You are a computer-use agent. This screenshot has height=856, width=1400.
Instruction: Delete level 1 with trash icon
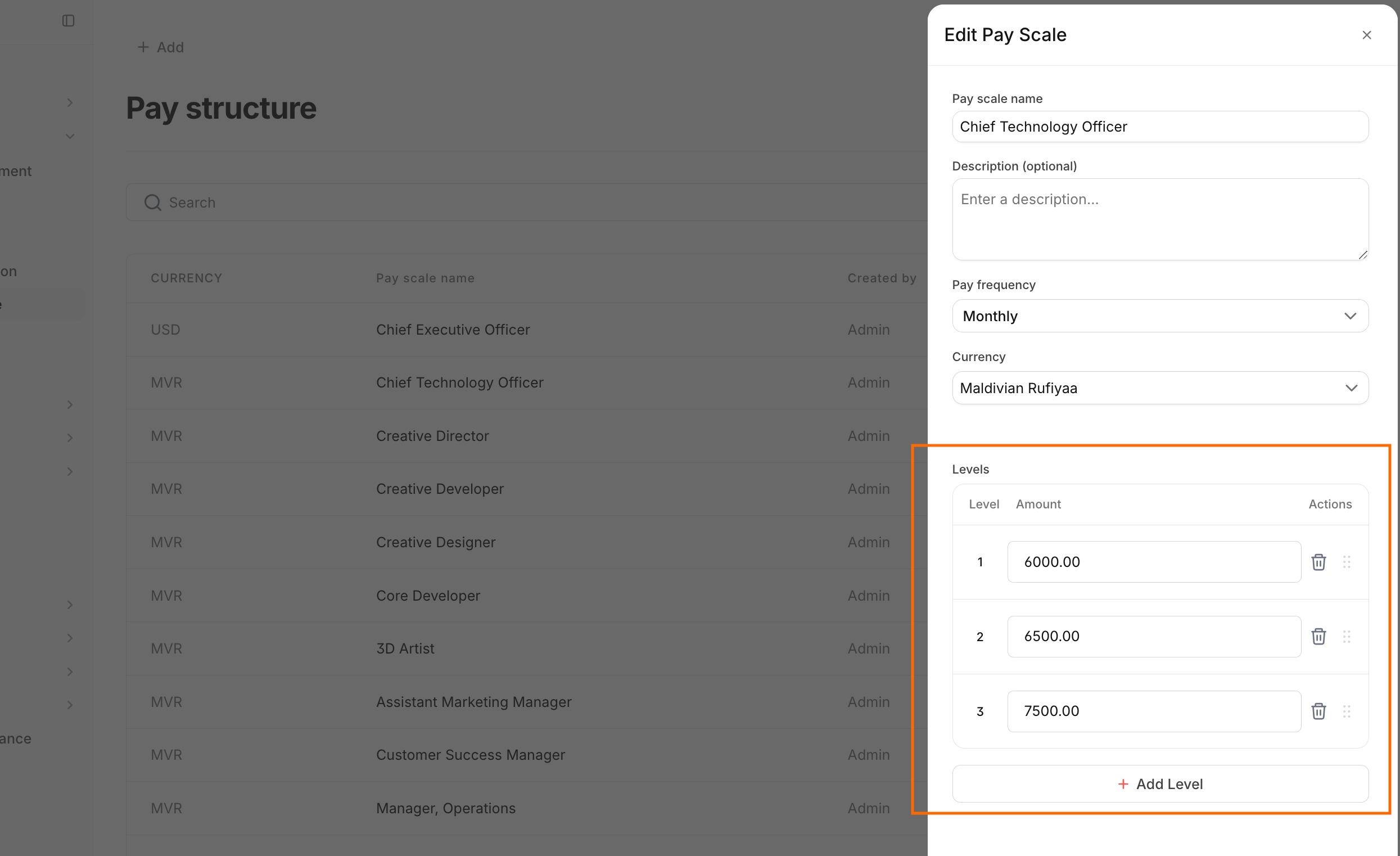pos(1318,561)
